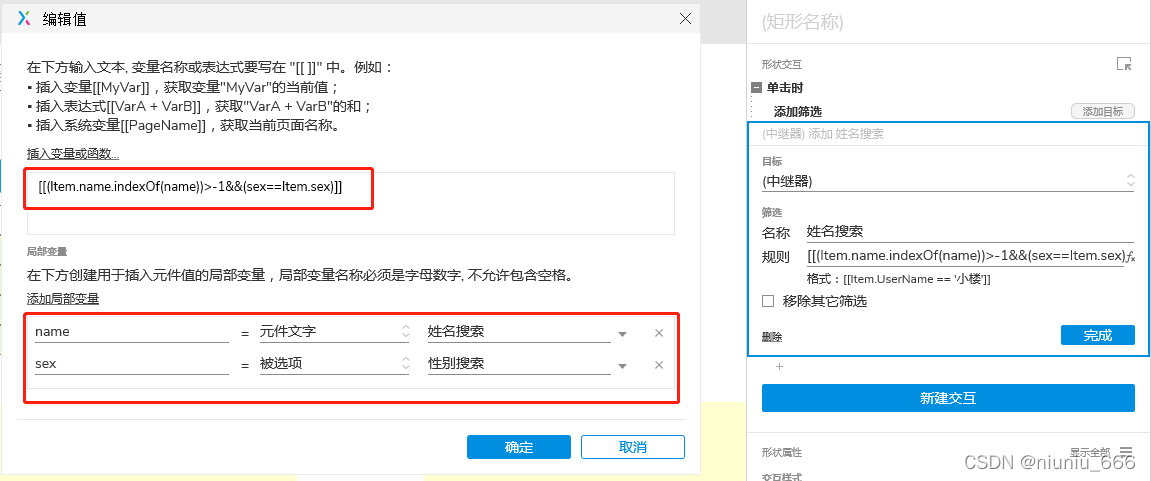Open 姓名搜索 widget dropdown arrow
The image size is (1151, 481).
pos(622,334)
